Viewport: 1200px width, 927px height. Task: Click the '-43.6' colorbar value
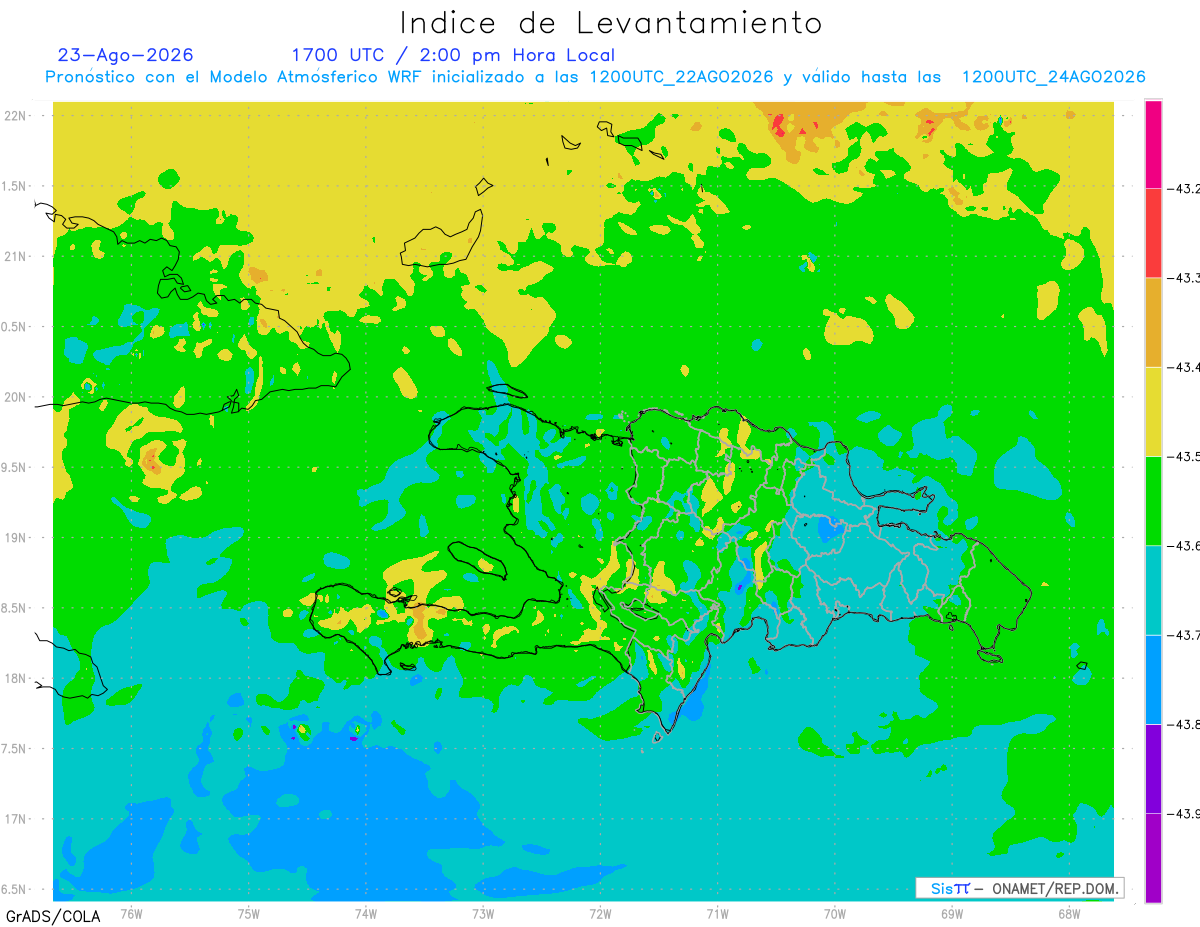[1185, 545]
